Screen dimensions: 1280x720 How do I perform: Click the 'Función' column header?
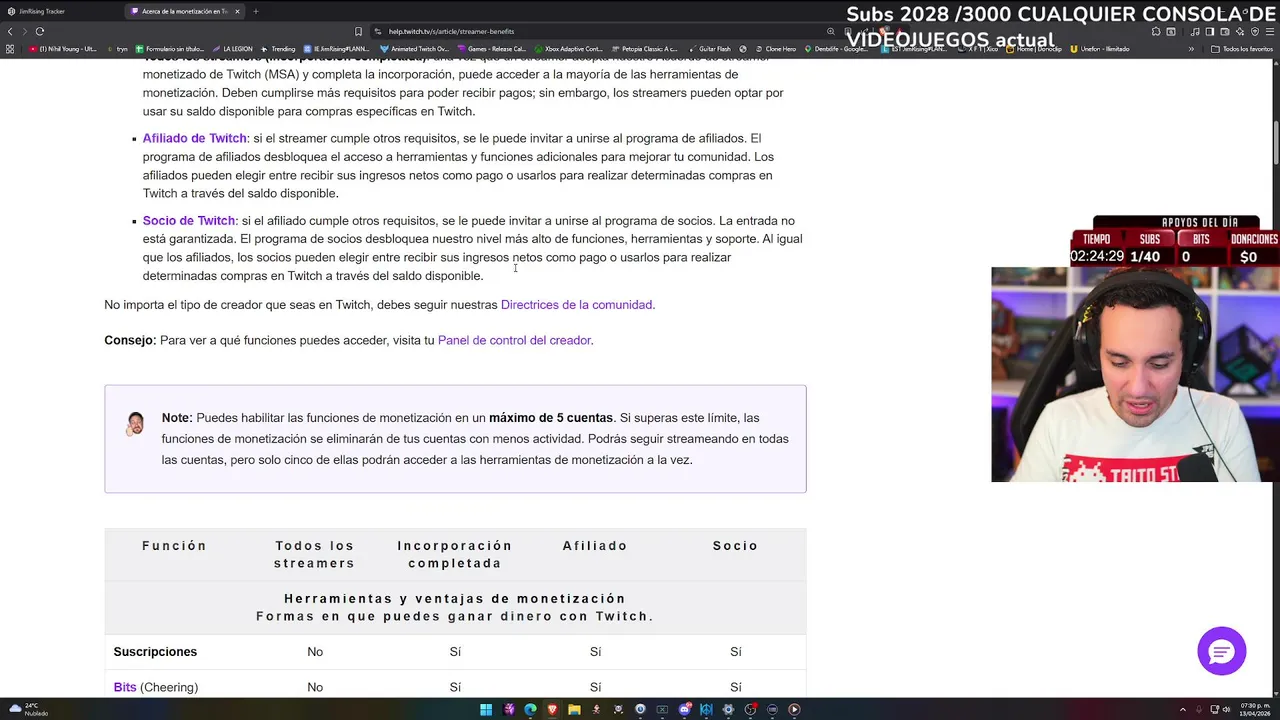click(174, 545)
